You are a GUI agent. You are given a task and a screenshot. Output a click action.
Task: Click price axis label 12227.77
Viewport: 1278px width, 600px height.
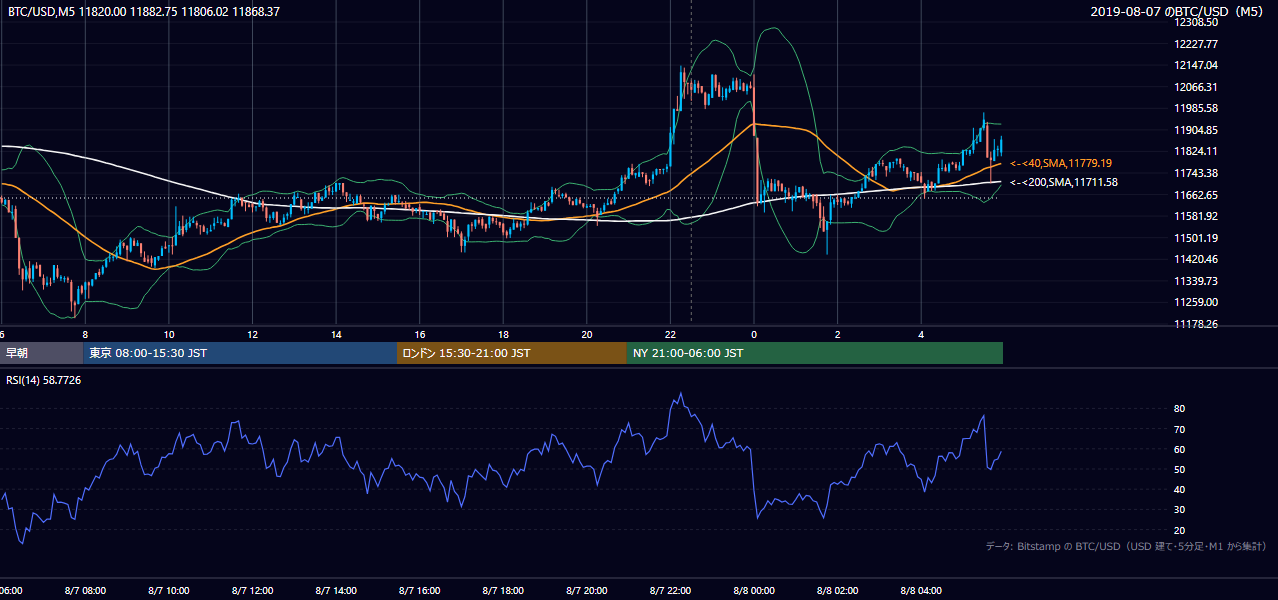(x=1196, y=44)
